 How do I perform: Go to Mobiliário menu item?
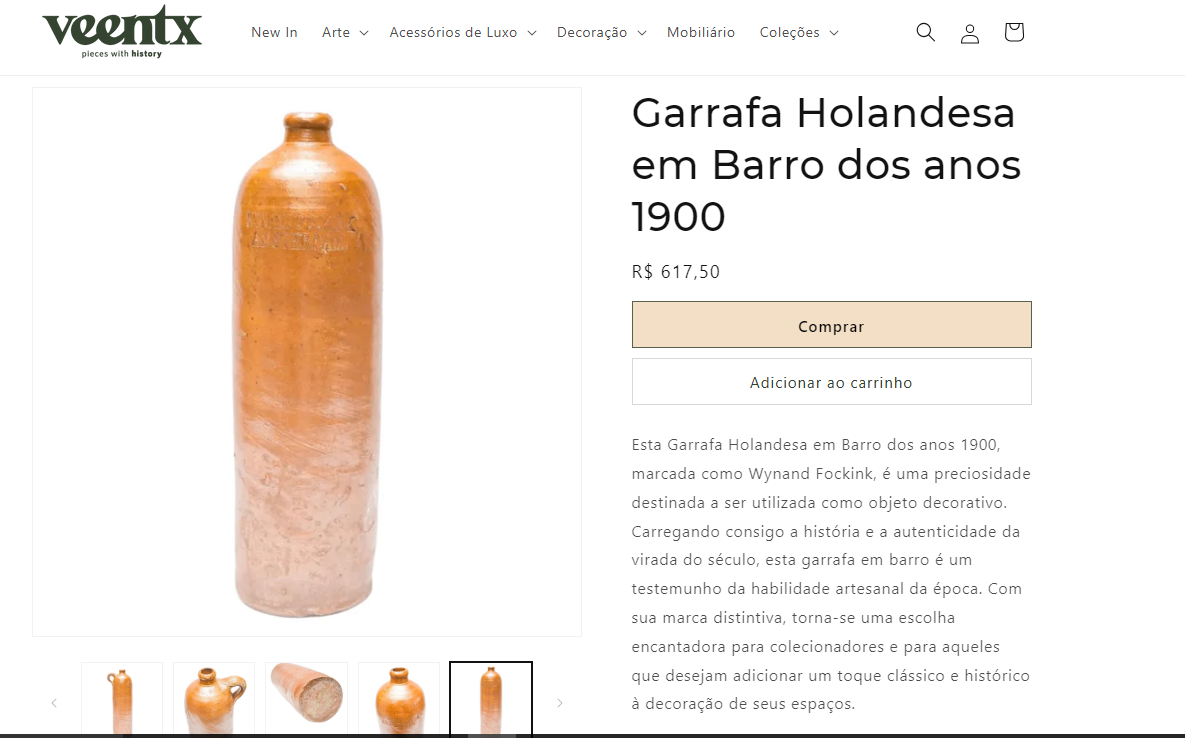tap(701, 32)
